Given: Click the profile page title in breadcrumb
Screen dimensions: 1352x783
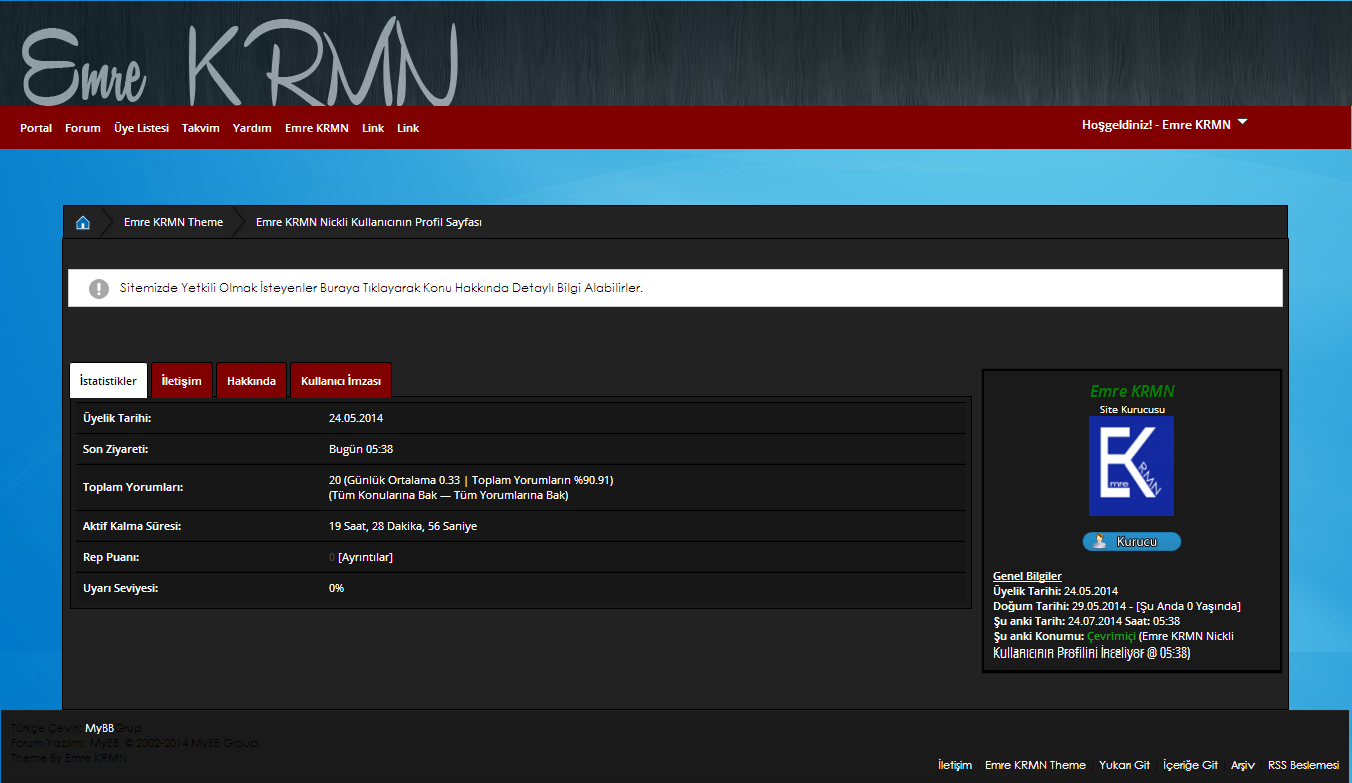Looking at the screenshot, I should (x=369, y=222).
